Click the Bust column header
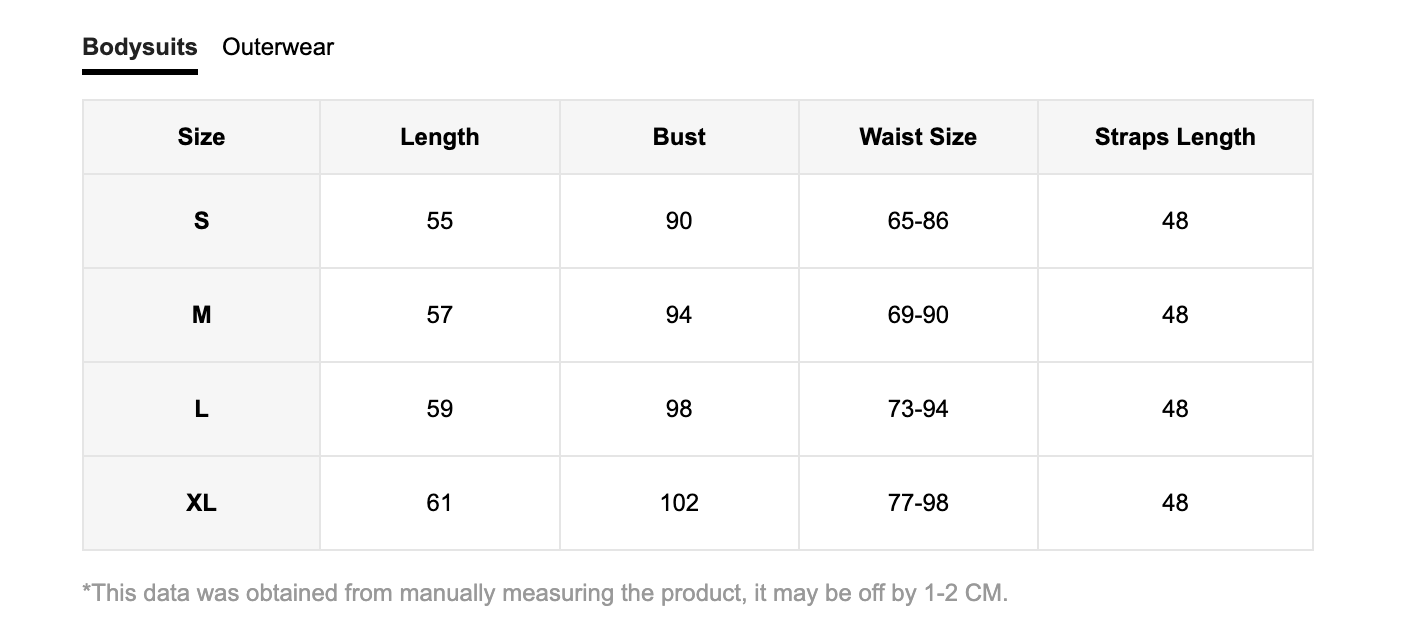 (x=679, y=137)
